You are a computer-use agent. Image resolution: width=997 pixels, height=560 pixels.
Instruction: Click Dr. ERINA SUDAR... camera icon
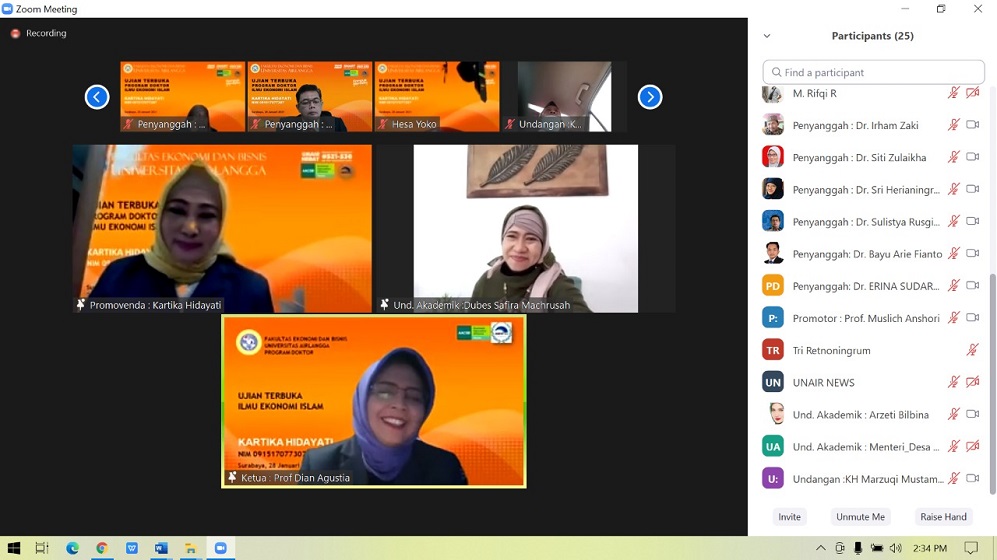pyautogui.click(x=972, y=285)
